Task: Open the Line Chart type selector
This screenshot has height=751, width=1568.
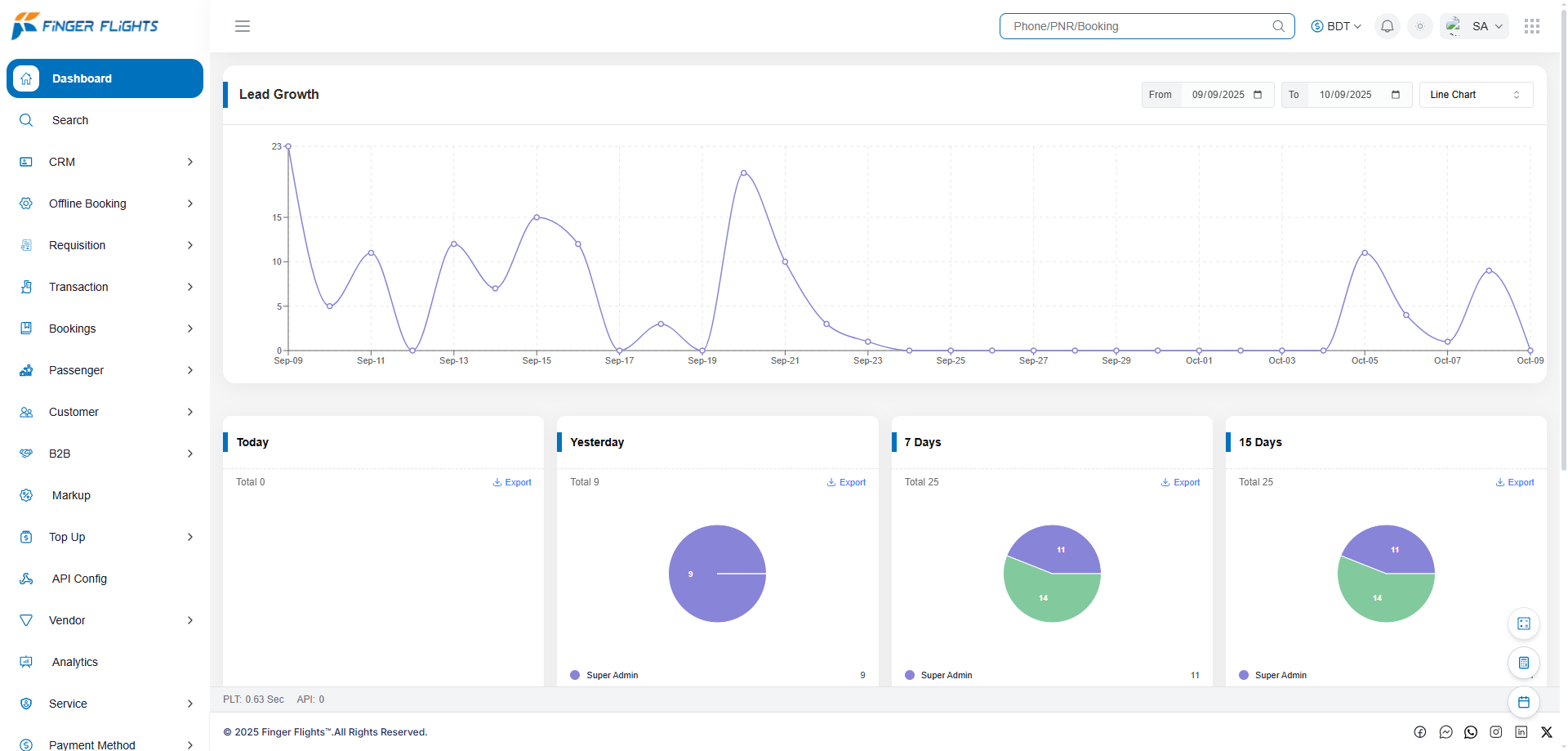Action: (1475, 95)
